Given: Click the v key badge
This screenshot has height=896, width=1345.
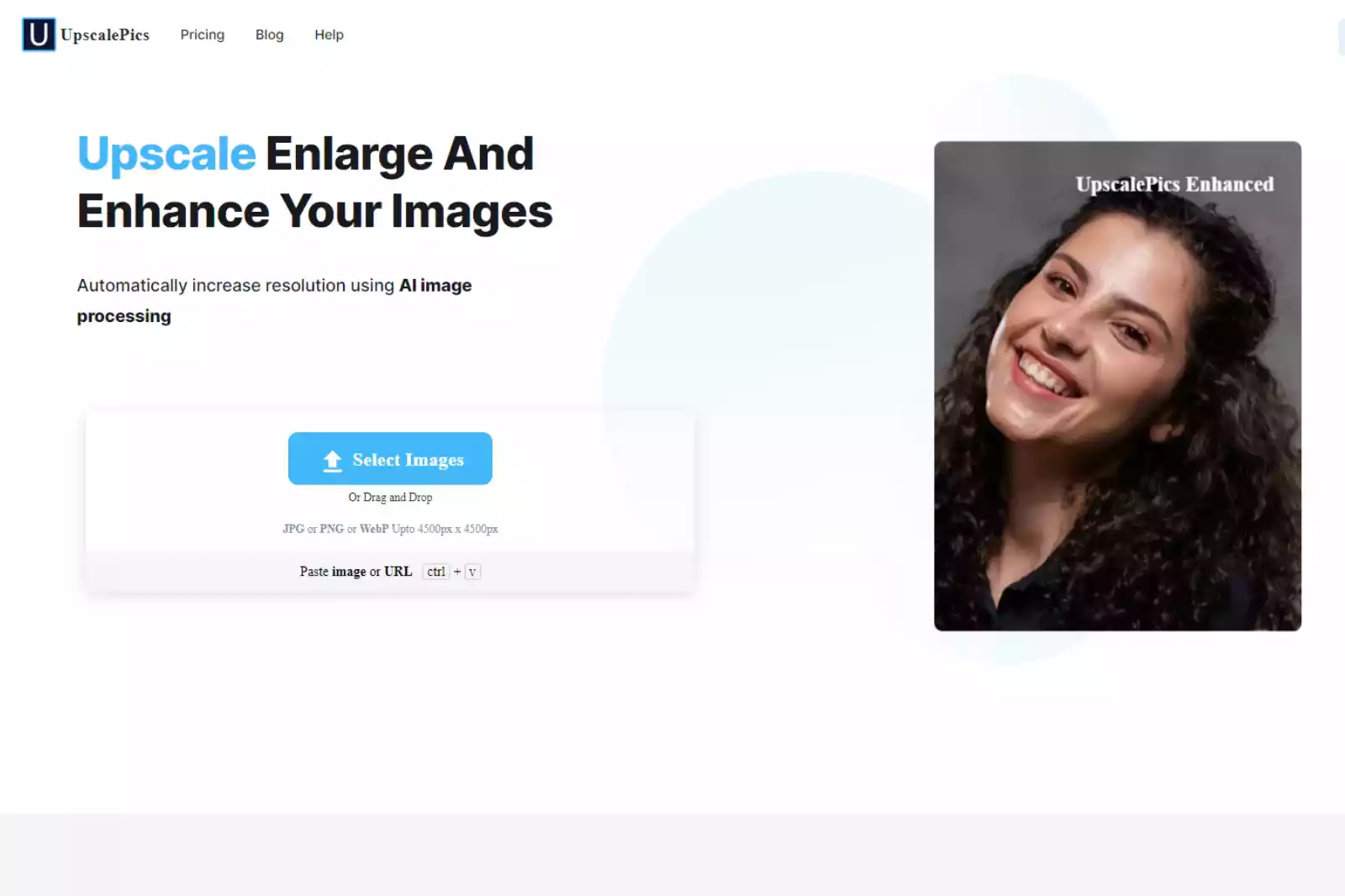Looking at the screenshot, I should click(x=472, y=572).
